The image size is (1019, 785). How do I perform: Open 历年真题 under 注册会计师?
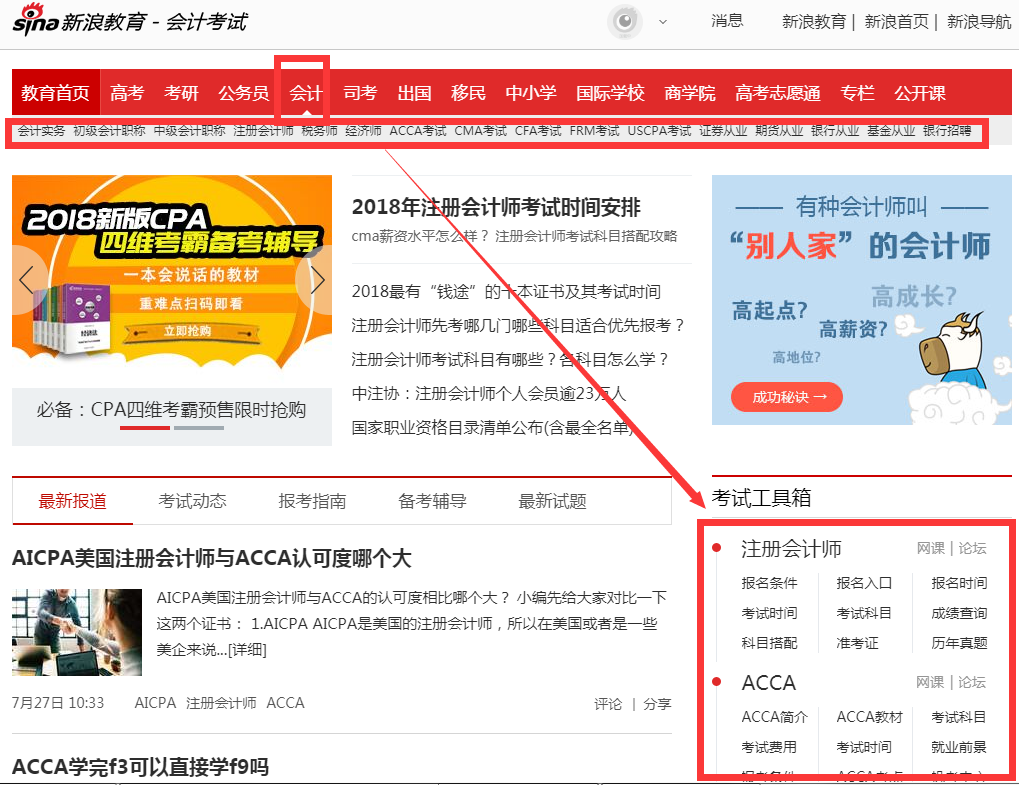tap(959, 643)
